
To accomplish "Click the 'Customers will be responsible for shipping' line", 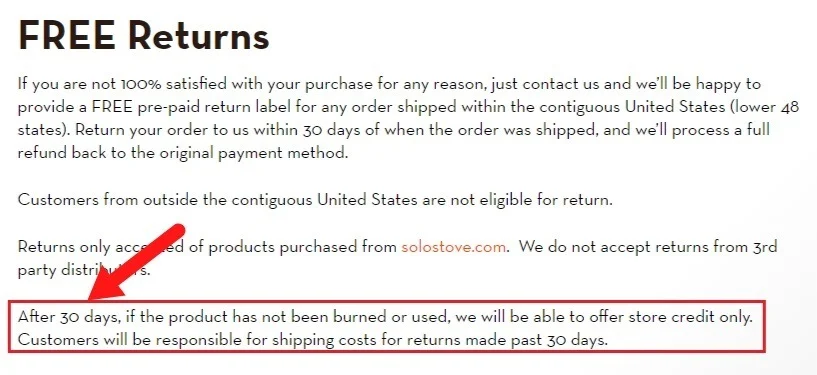I will (x=313, y=341).
